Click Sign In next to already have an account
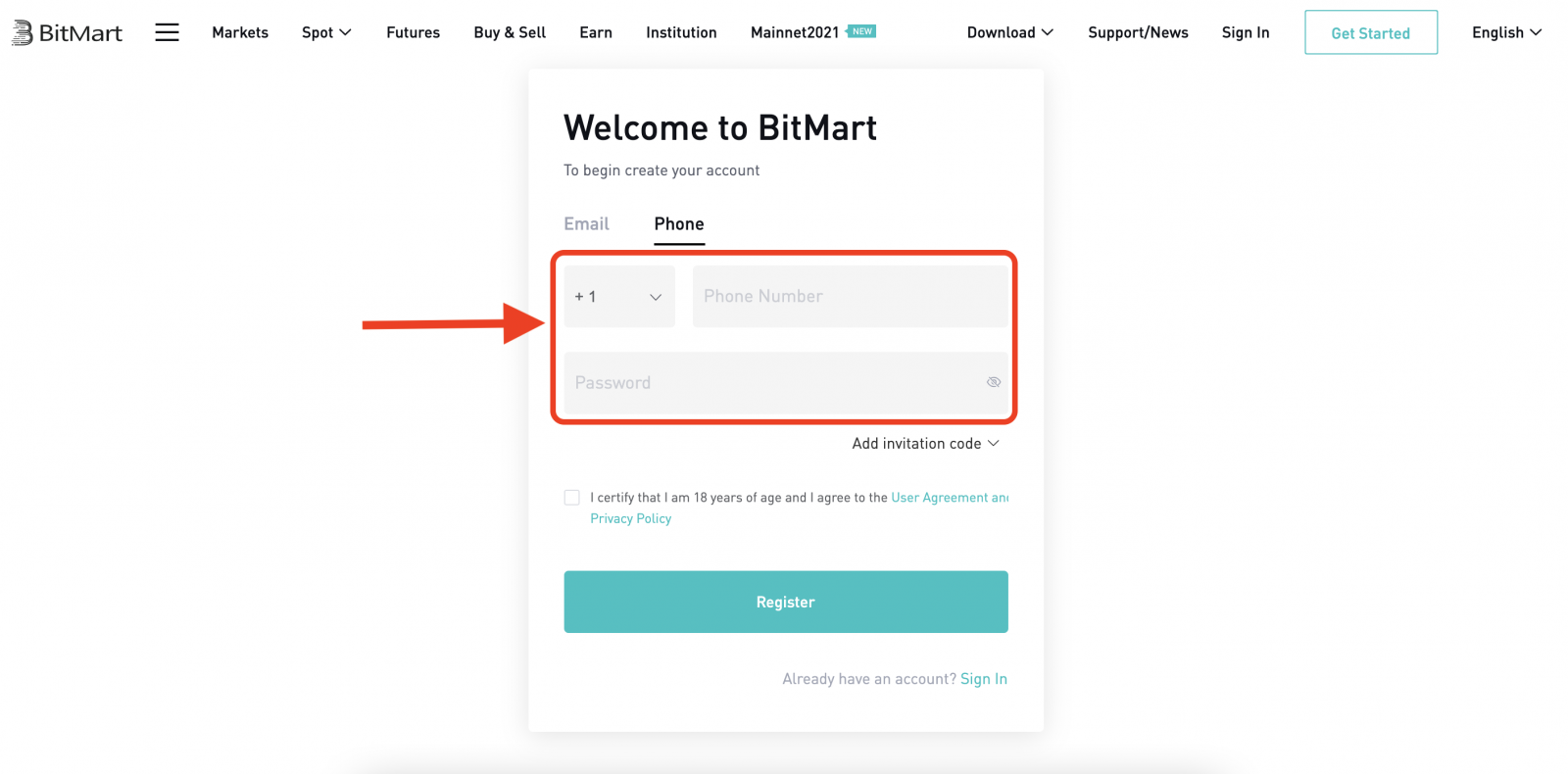The height and width of the screenshot is (774, 1568). [983, 678]
